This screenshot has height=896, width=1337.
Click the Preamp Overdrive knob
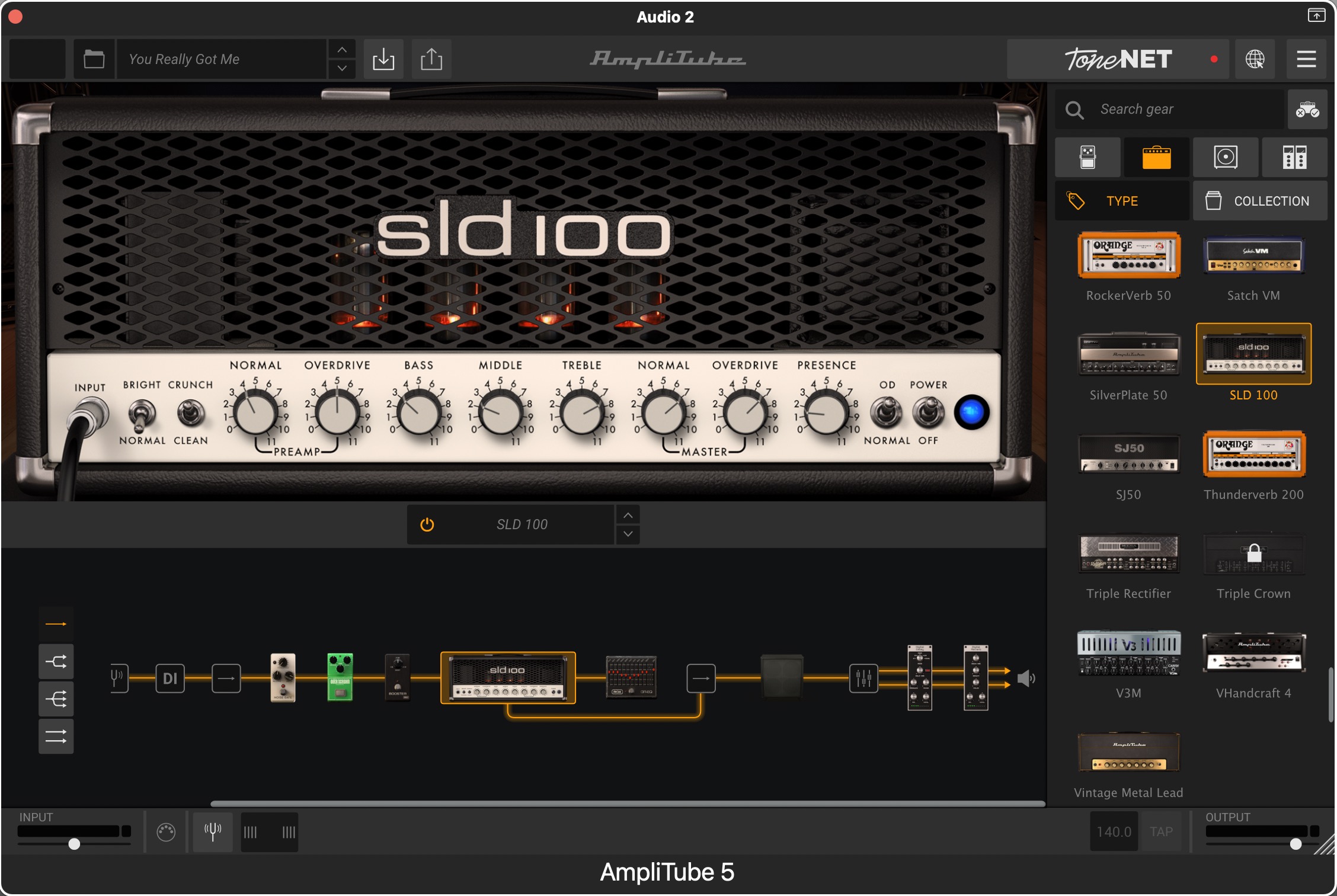[x=337, y=413]
